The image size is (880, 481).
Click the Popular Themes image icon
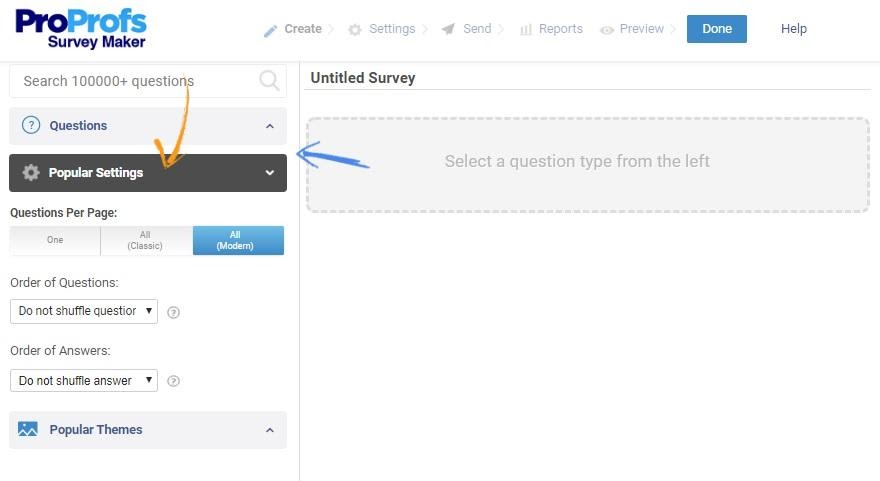[x=28, y=430]
